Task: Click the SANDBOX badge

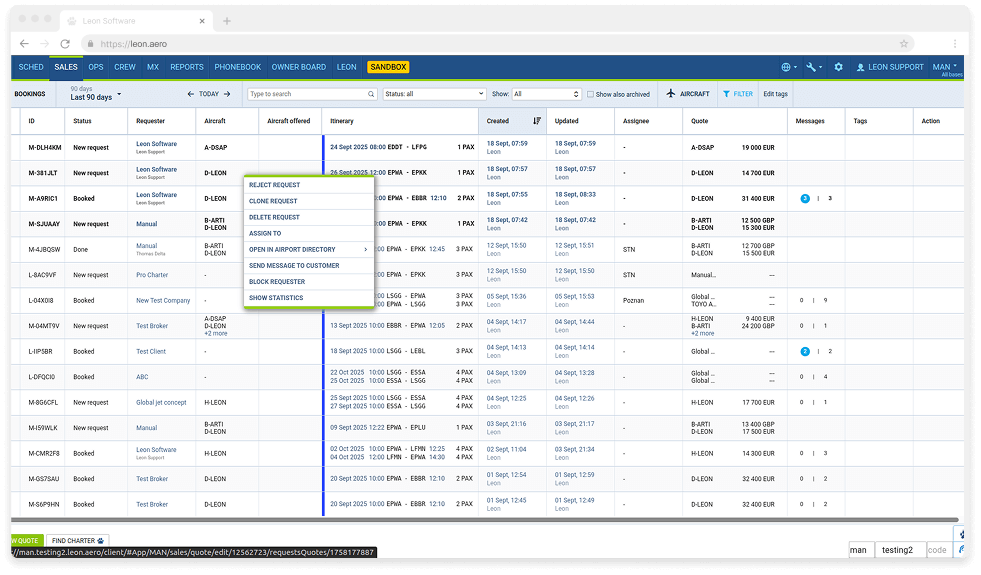Action: coord(388,67)
